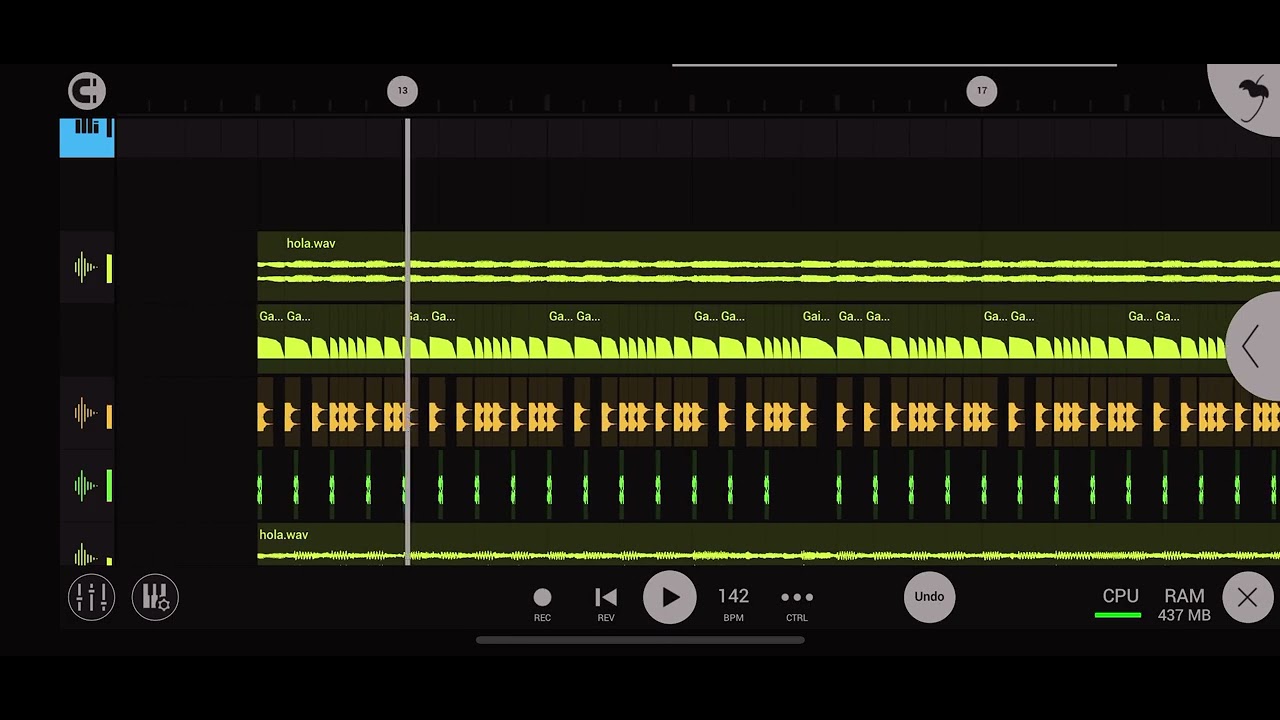This screenshot has height=720, width=1280.
Task: Open the instrument channel settings icon
Action: tap(155, 597)
